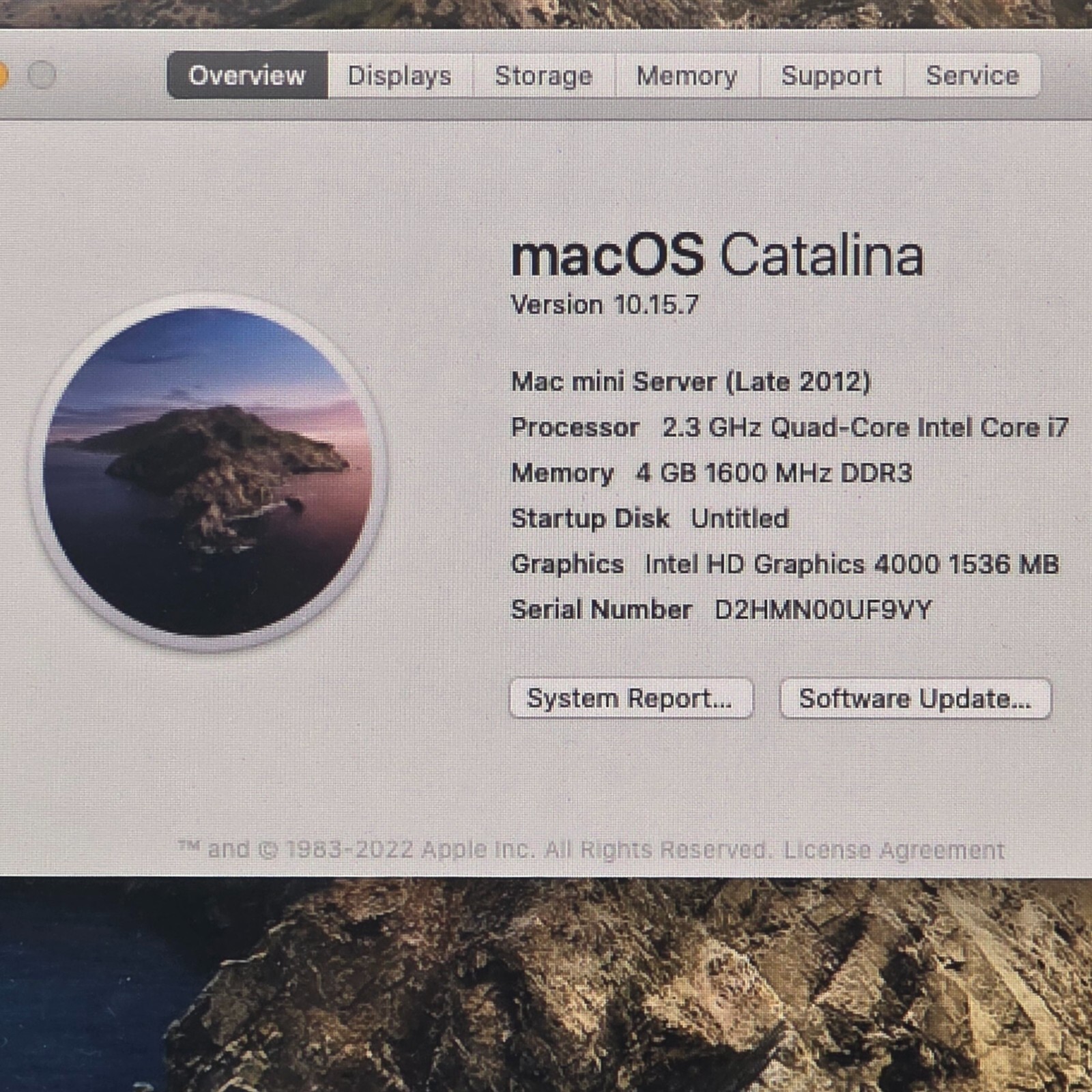Click the Processor label
The image size is (1092, 1092).
tap(575, 428)
